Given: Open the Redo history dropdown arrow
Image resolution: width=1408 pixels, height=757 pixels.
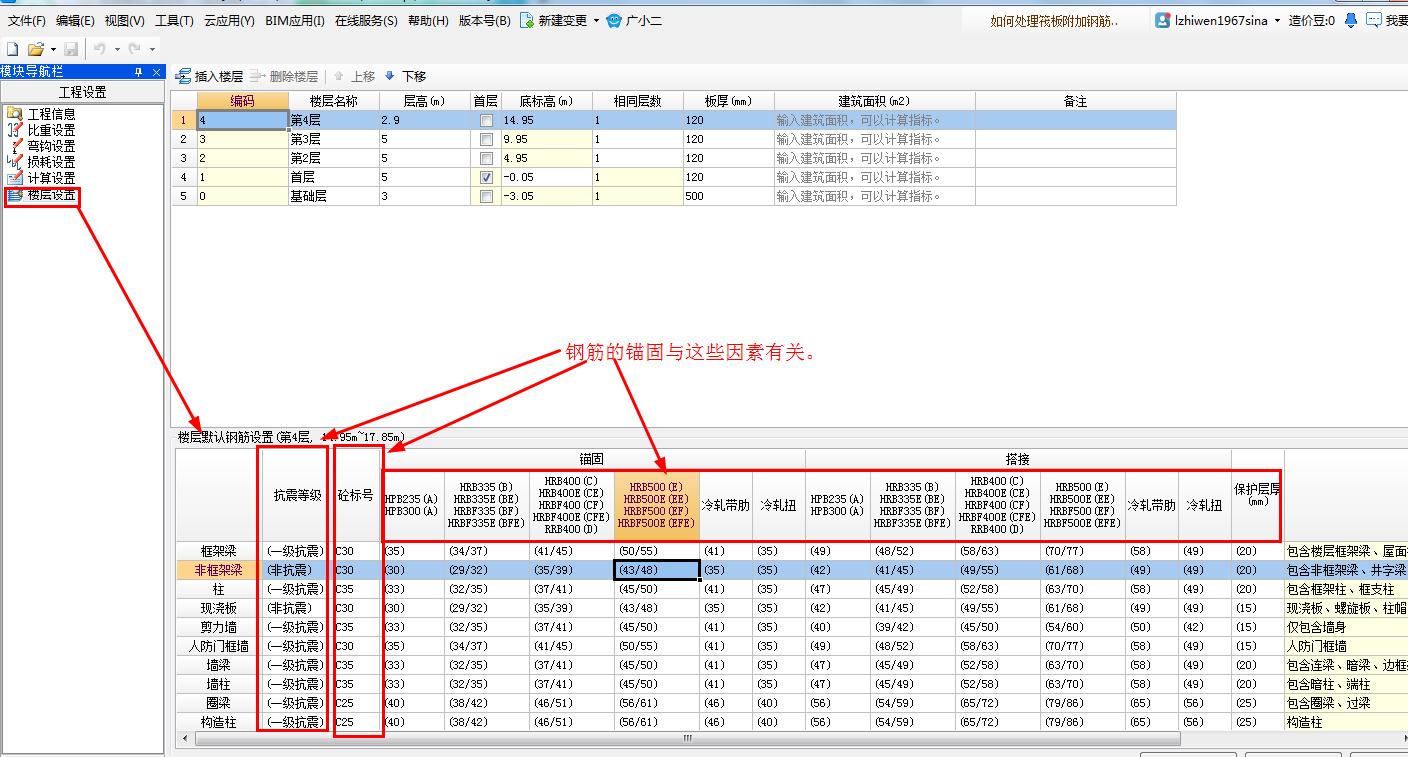Looking at the screenshot, I should [x=152, y=49].
